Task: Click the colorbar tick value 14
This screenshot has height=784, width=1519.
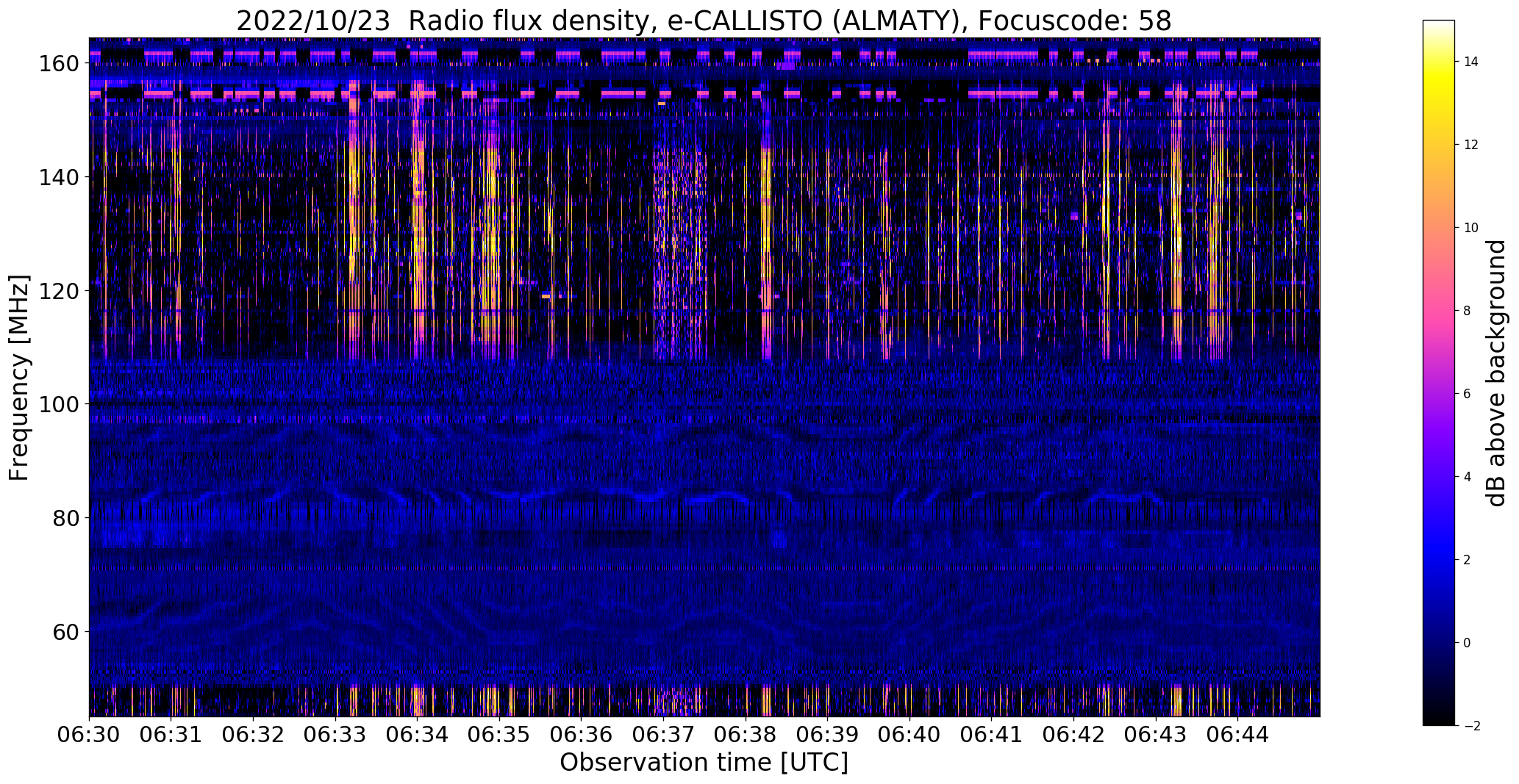Action: [x=1471, y=62]
